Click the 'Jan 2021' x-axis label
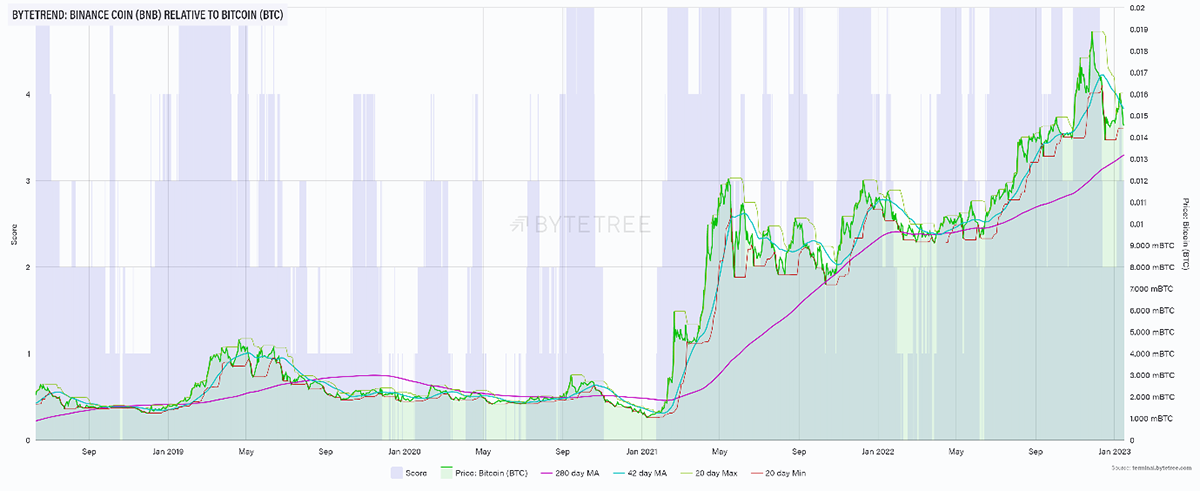The height and width of the screenshot is (491, 1200). [641, 451]
